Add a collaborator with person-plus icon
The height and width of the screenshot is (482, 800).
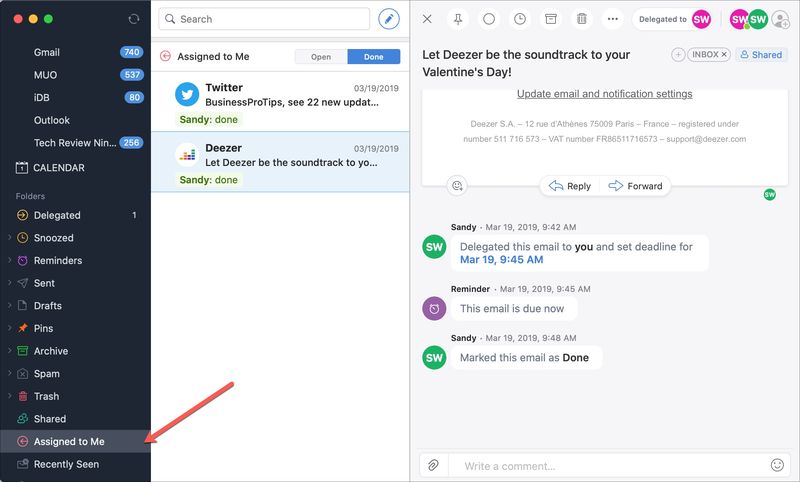[780, 19]
